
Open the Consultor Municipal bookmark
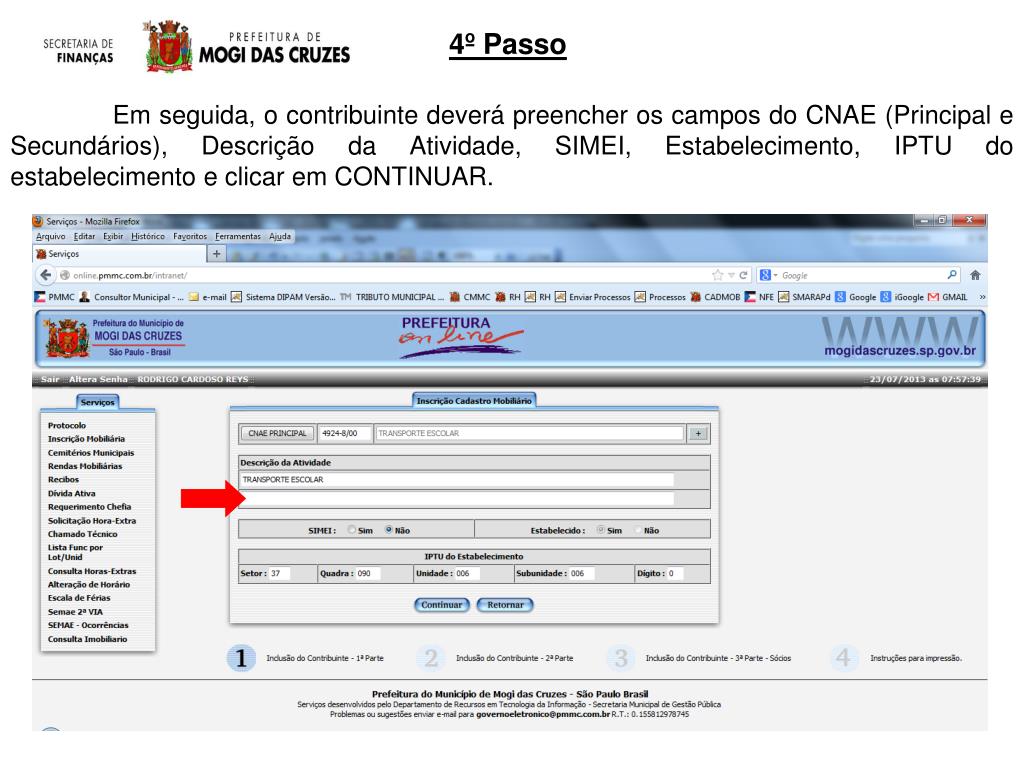[x=132, y=297]
